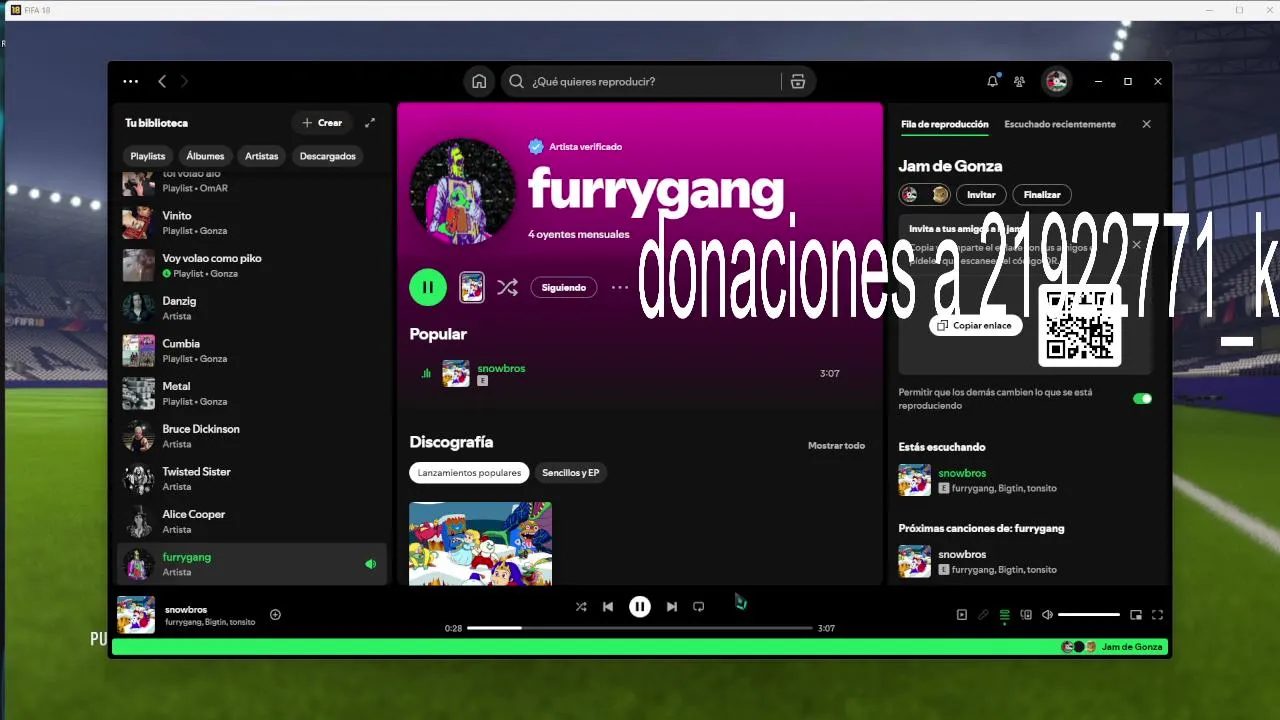Toggle the queue icon in player bar
The width and height of the screenshot is (1280, 720).
[1005, 615]
